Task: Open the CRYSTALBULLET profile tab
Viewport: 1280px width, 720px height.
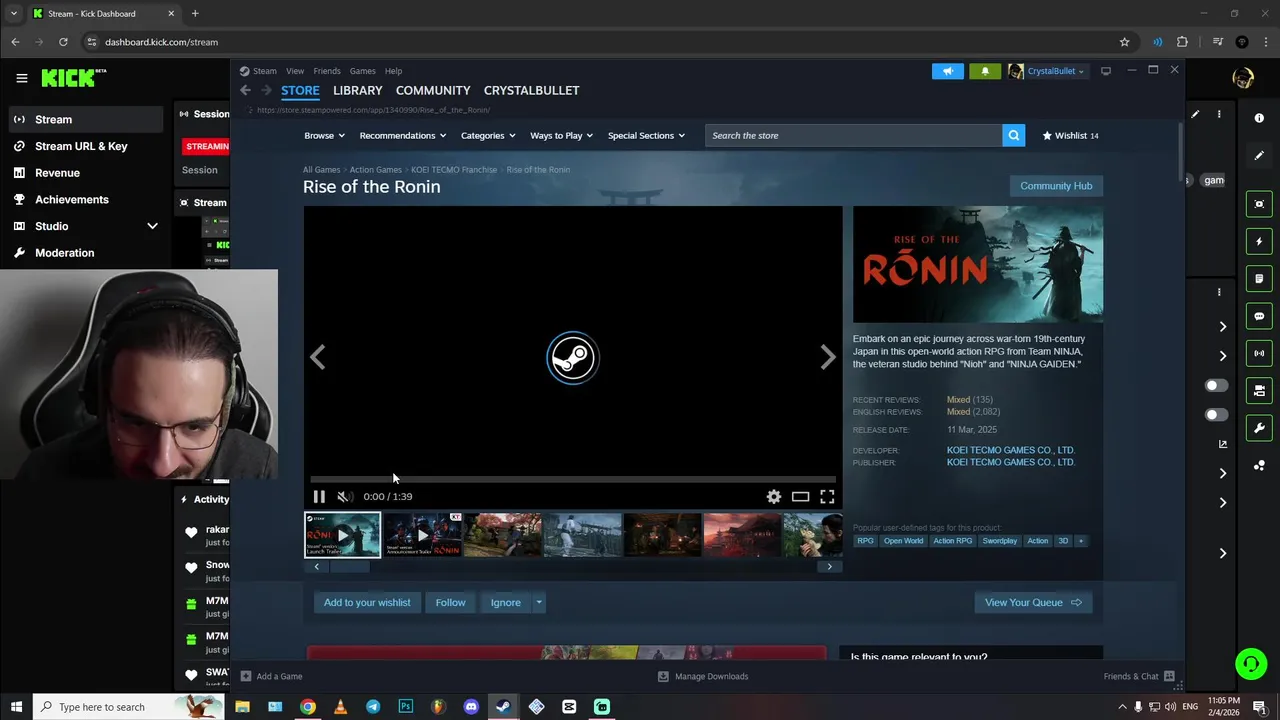Action: (x=531, y=90)
